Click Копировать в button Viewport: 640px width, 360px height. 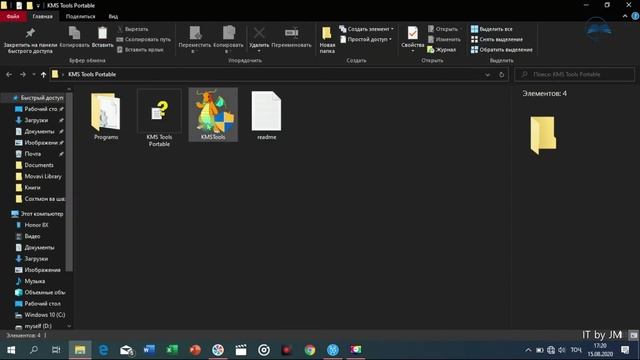228,40
